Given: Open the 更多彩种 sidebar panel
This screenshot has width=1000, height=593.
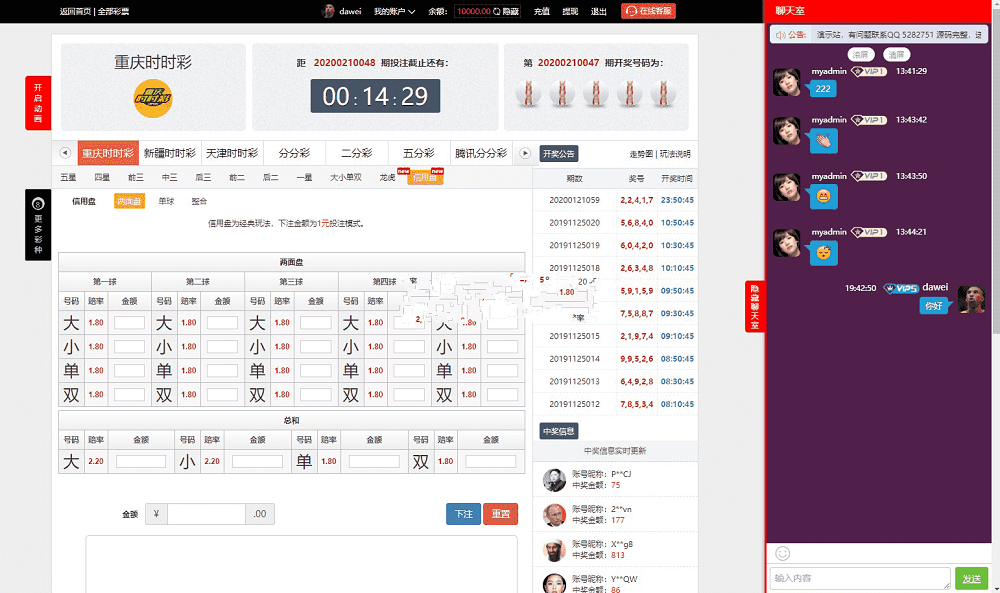Looking at the screenshot, I should (37, 224).
